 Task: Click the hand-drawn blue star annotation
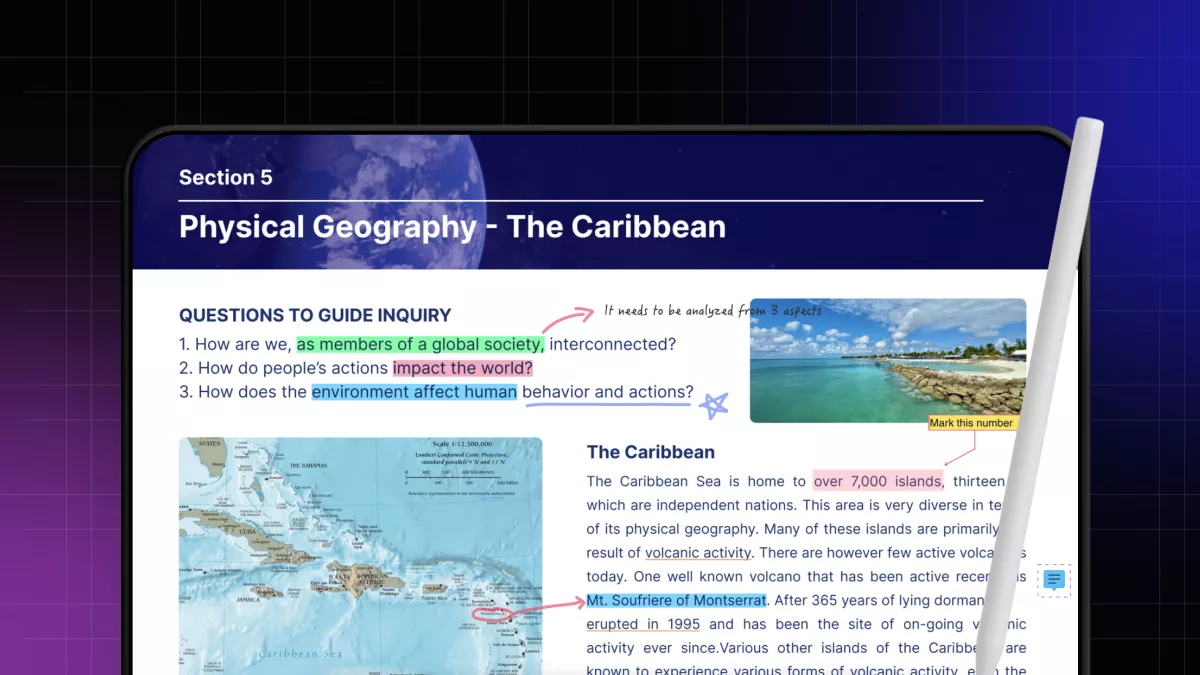(x=714, y=404)
